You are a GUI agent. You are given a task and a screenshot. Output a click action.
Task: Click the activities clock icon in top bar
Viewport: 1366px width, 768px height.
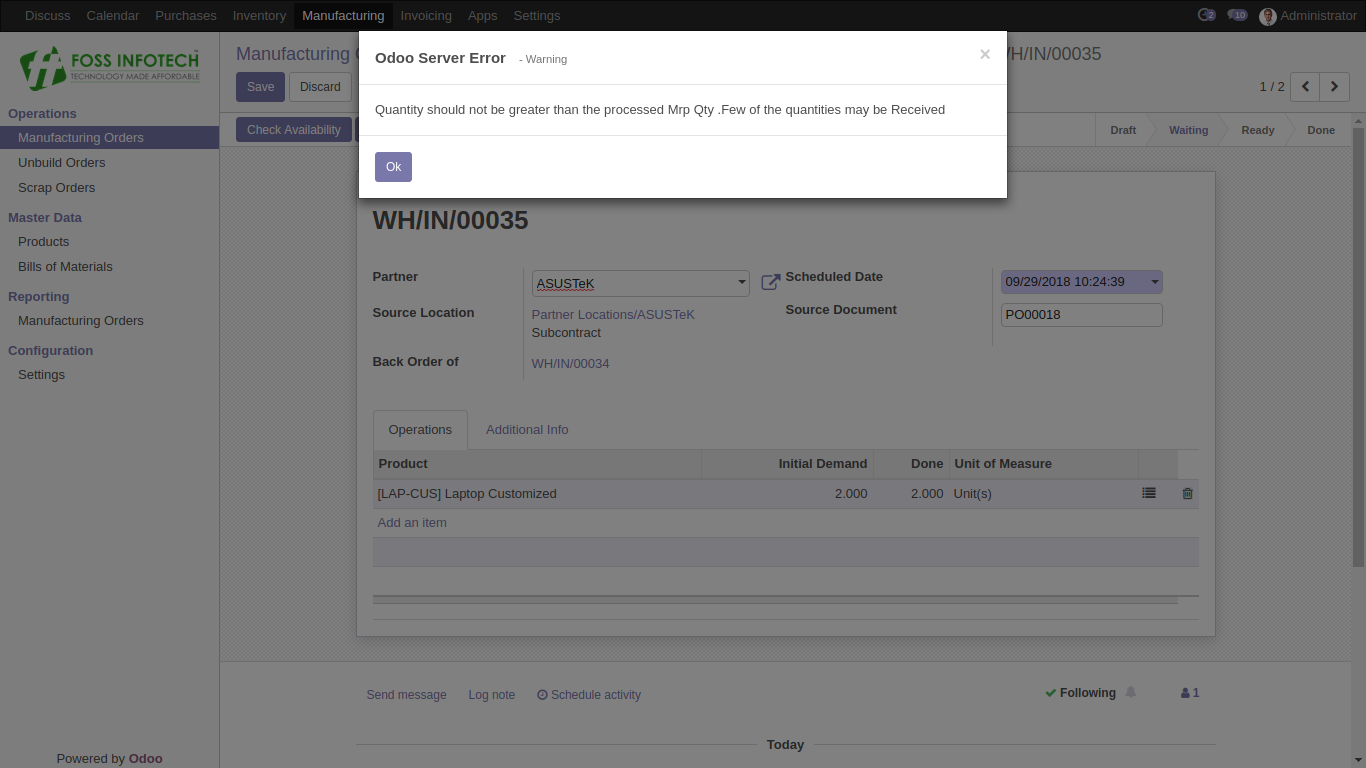[1206, 15]
